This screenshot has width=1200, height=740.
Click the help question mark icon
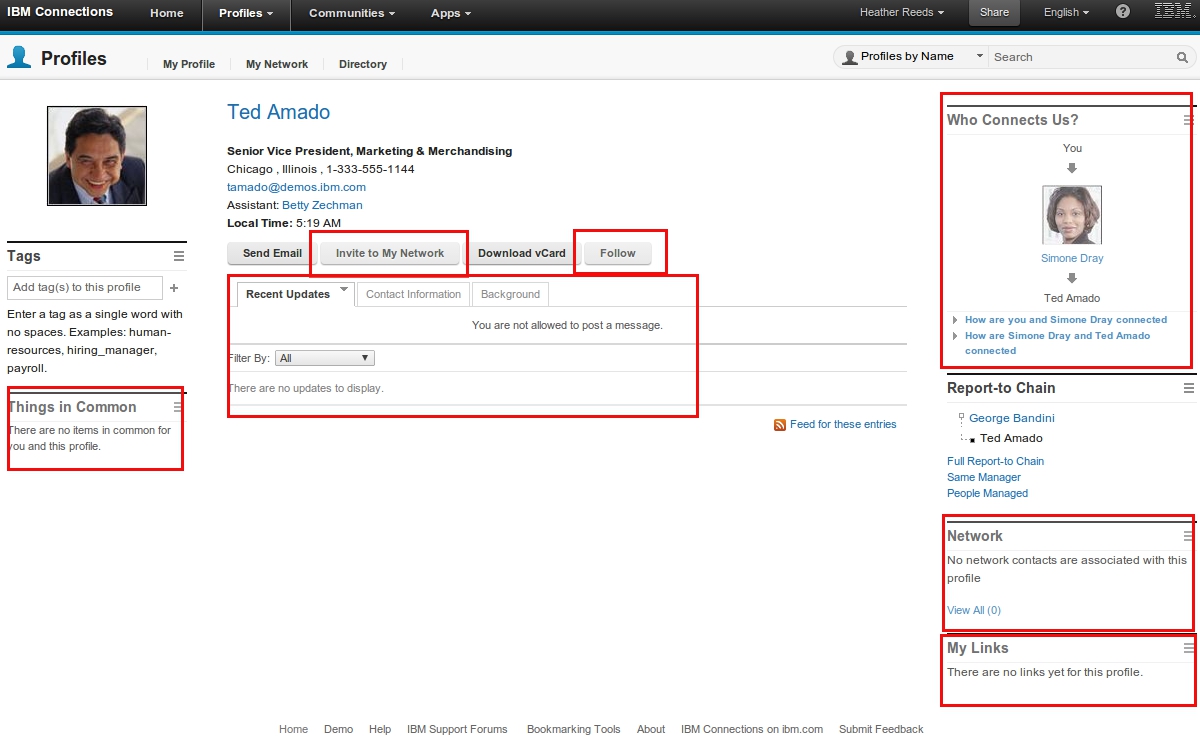point(1123,12)
